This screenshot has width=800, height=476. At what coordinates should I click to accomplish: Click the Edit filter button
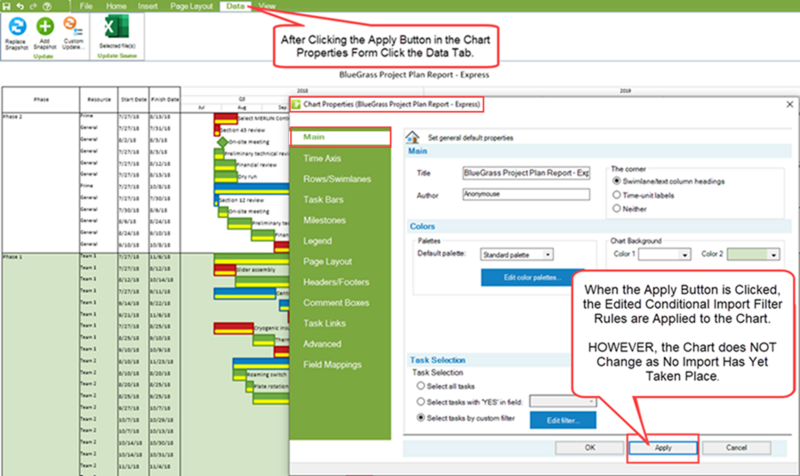tap(563, 420)
